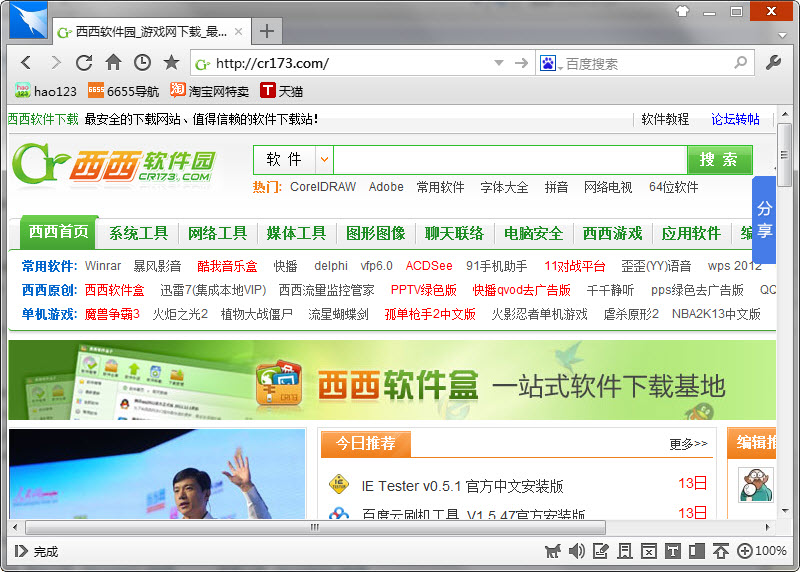The image size is (800, 572).
Task: Click the animal icon in status bar
Action: (x=553, y=551)
